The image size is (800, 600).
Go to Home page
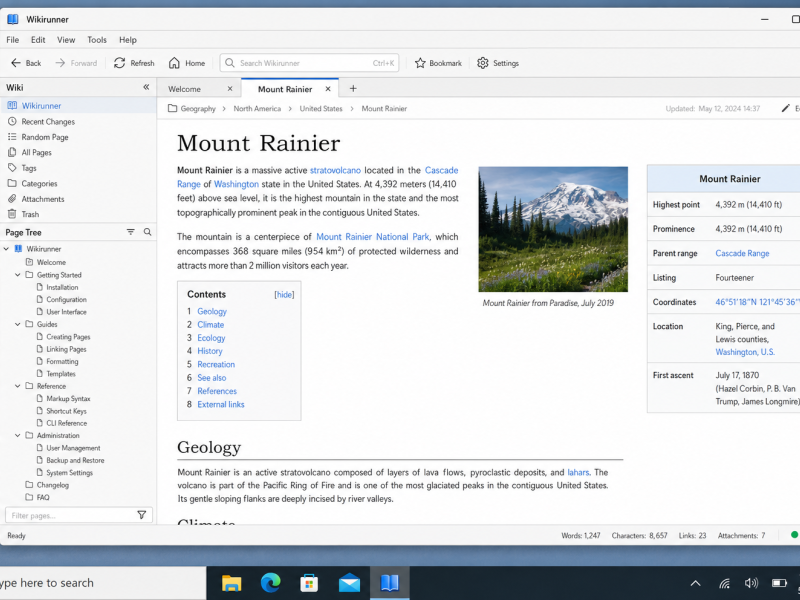(x=187, y=63)
